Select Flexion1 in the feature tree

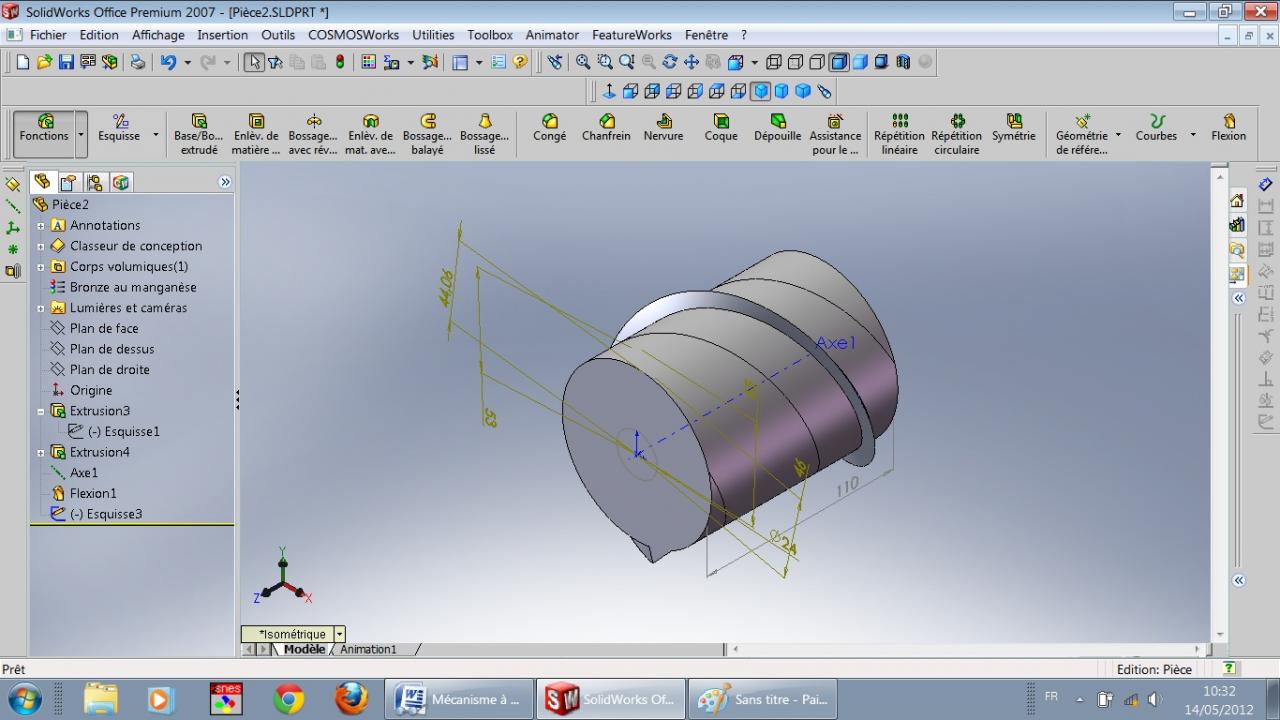coord(93,493)
